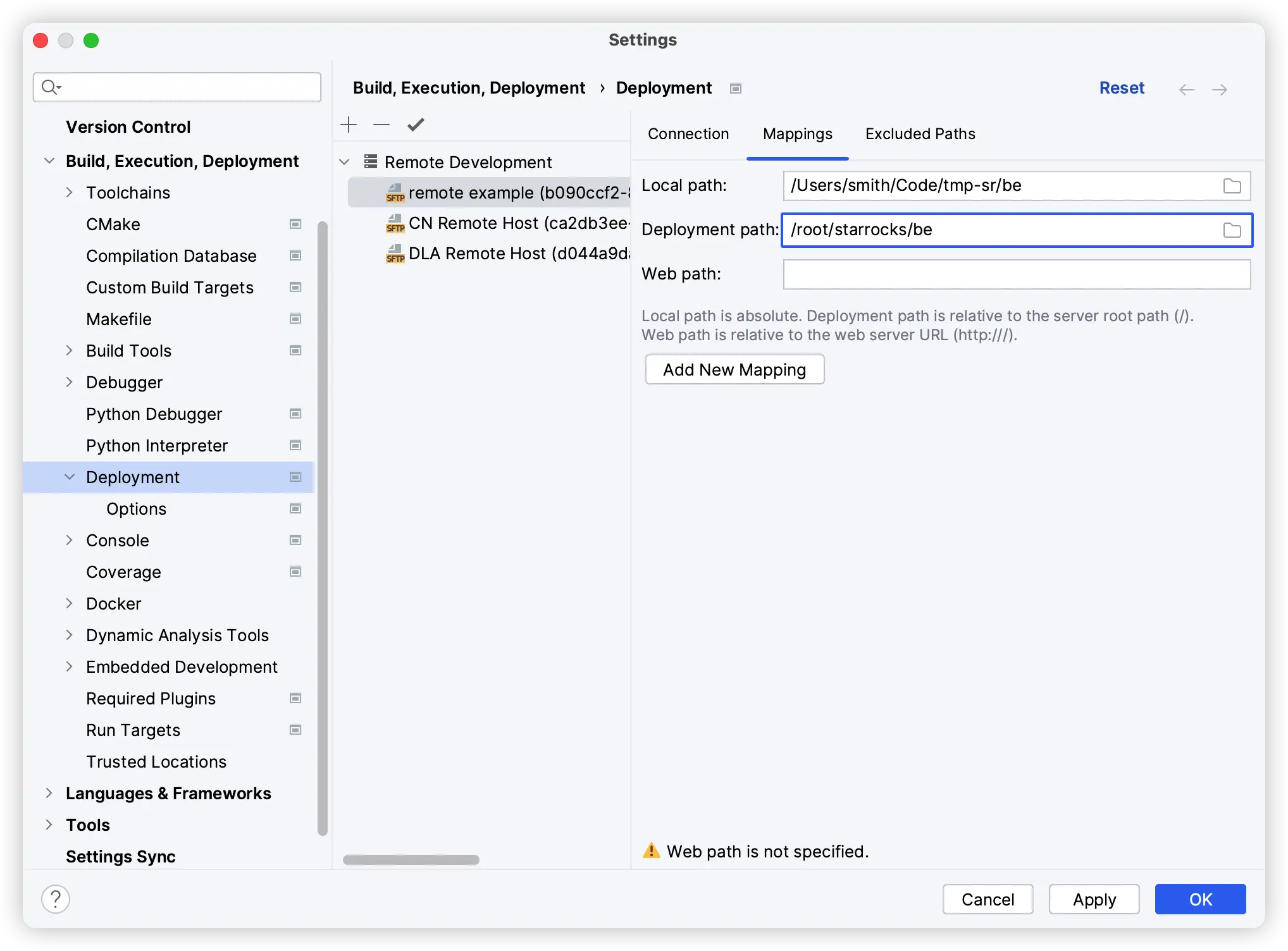Screen dimensions: 1288x951
Task: Click the Add New Mapping button
Action: click(x=734, y=369)
